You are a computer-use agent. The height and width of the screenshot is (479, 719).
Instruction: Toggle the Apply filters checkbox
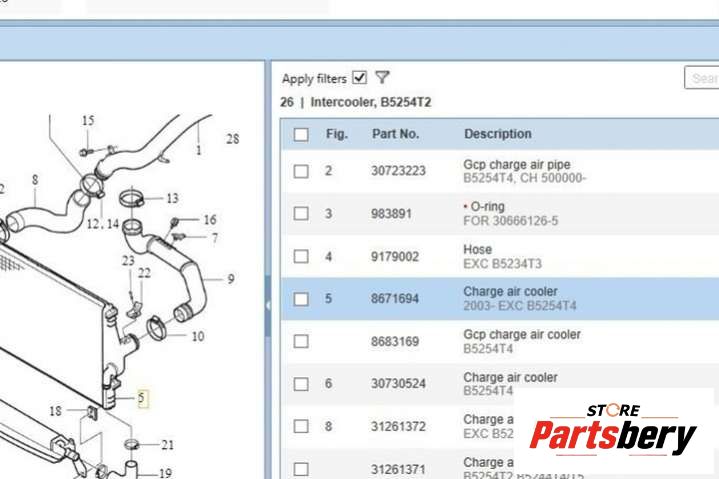(x=360, y=78)
